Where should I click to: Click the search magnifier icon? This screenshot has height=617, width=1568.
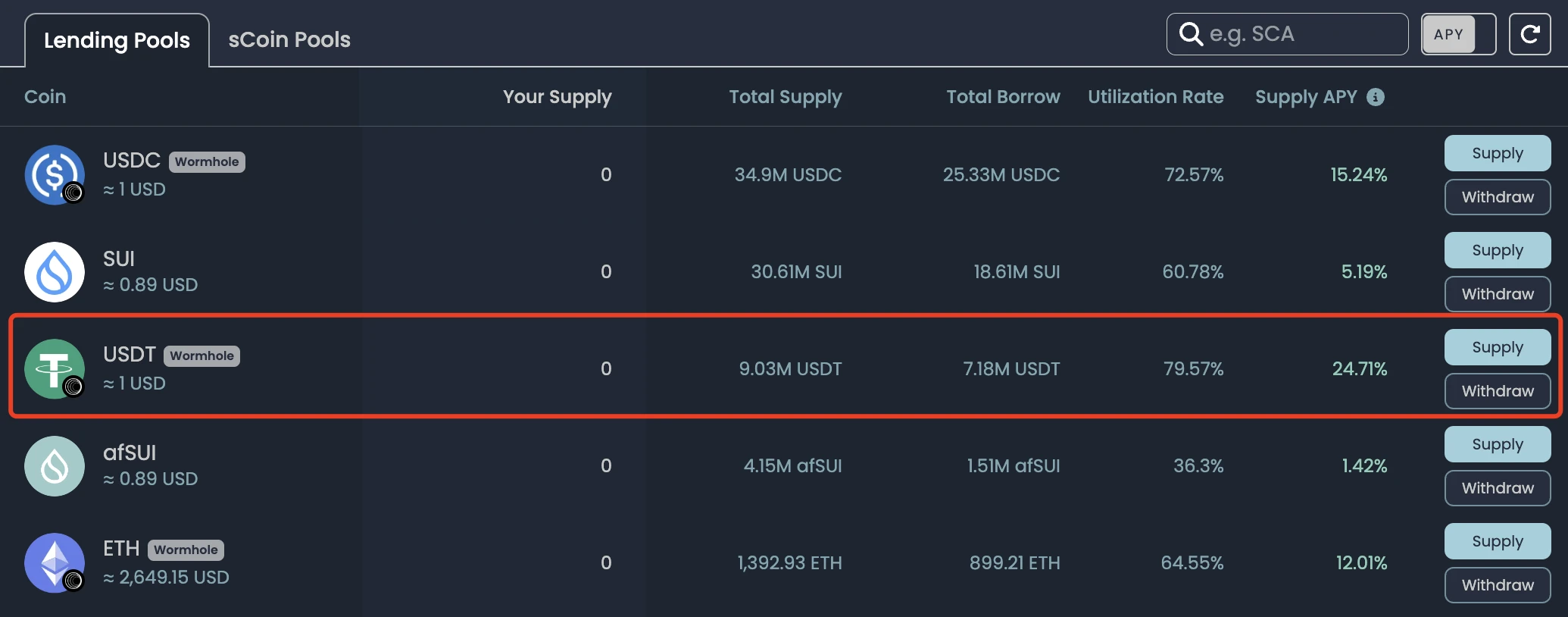[x=1191, y=34]
